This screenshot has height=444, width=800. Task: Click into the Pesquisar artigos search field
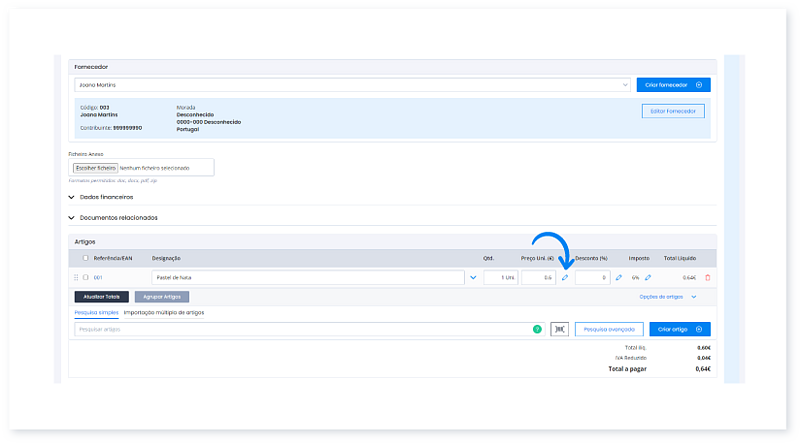(x=300, y=328)
